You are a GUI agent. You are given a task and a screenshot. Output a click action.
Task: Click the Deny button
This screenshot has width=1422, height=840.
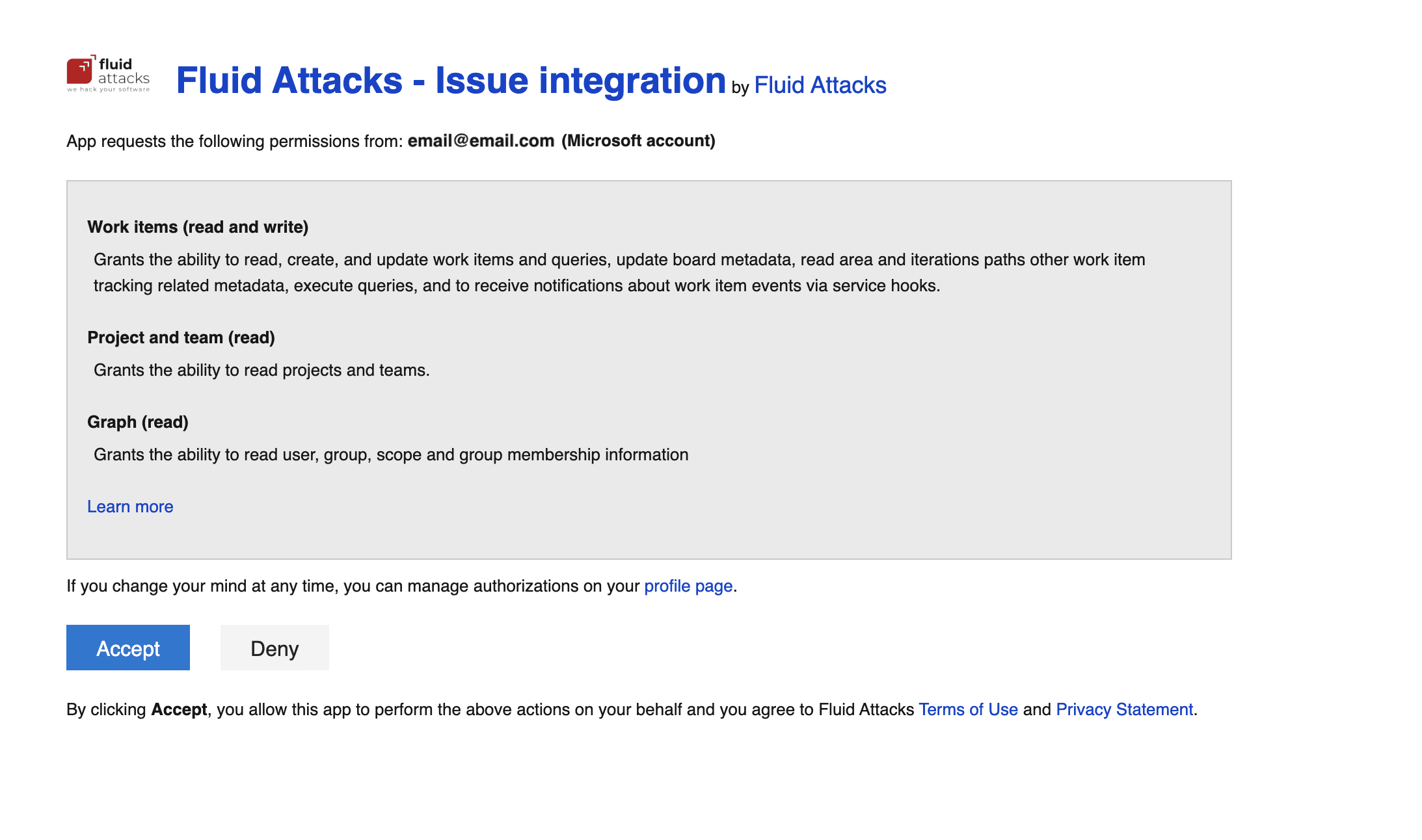[x=275, y=648]
